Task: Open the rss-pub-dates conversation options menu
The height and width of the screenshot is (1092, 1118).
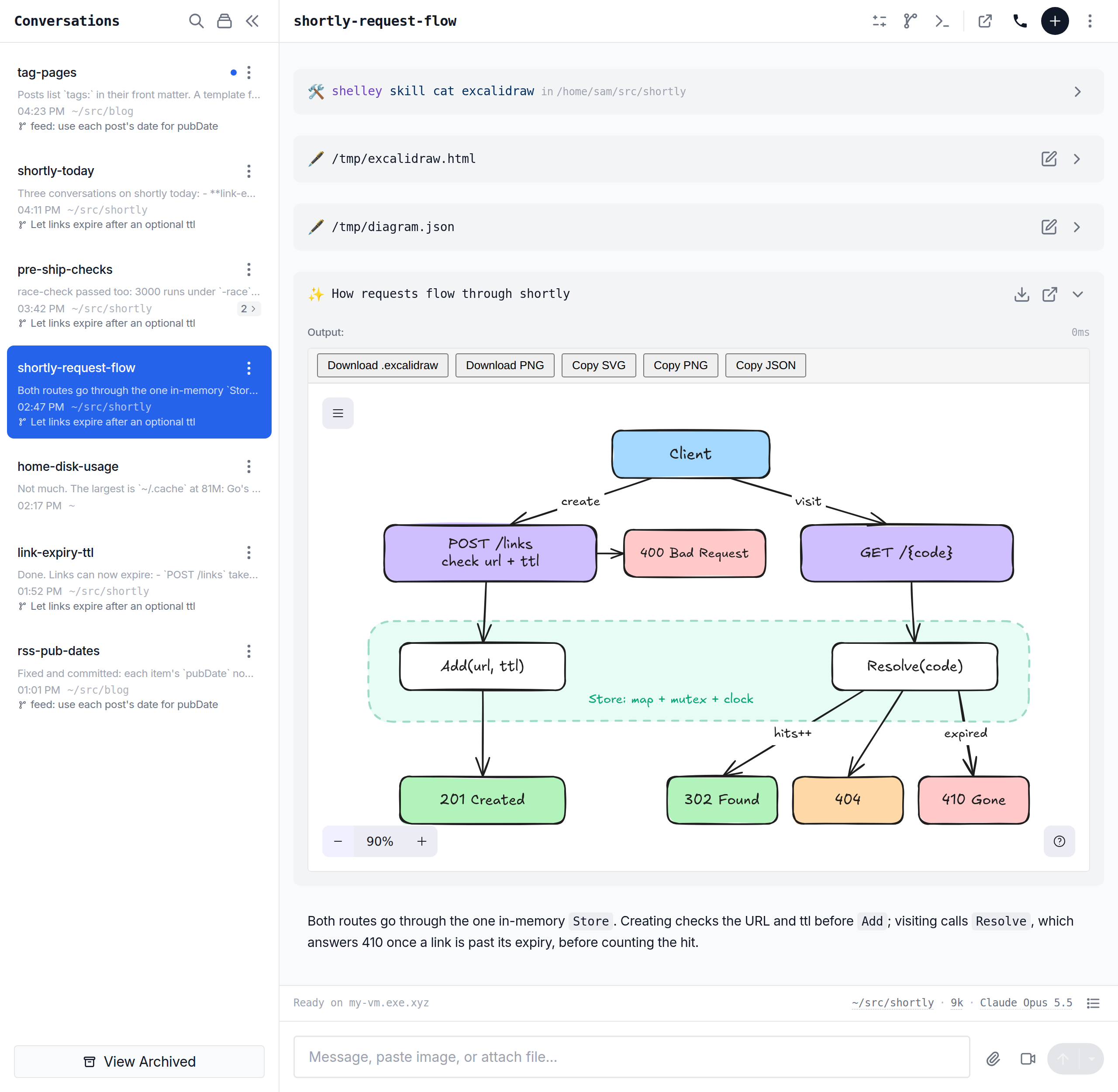Action: (x=249, y=651)
